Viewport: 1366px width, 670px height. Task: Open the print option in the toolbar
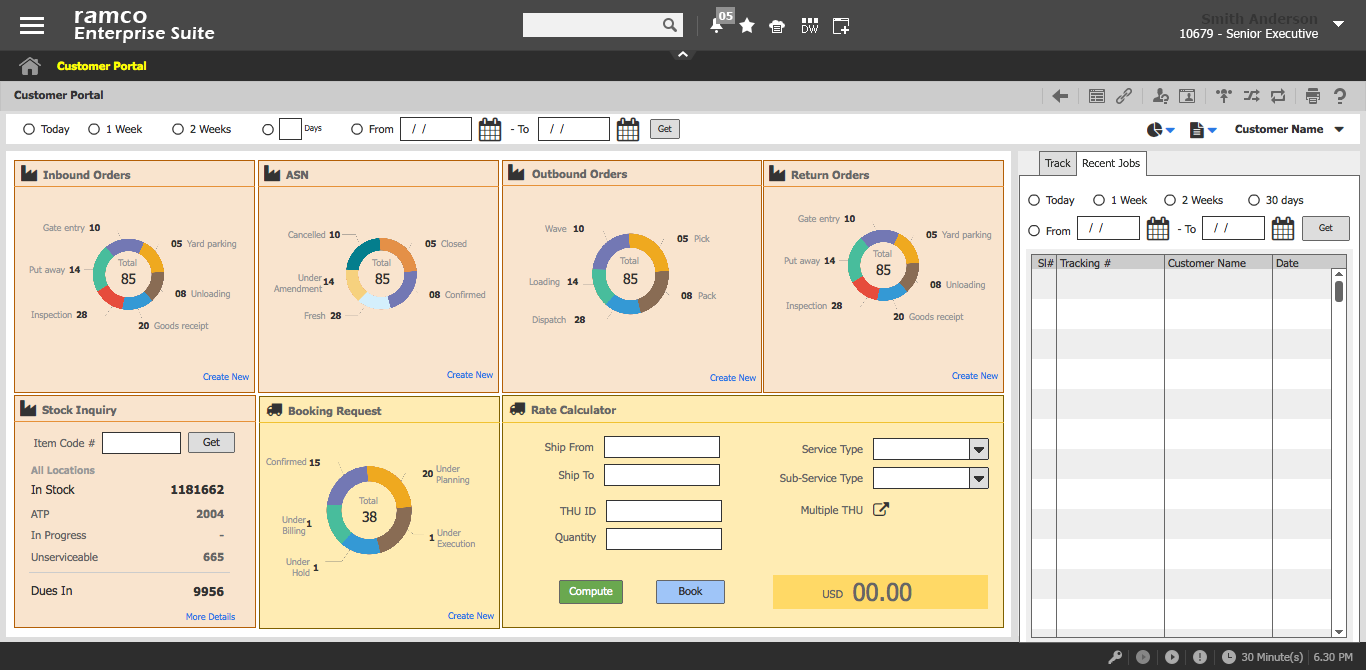[x=1313, y=95]
